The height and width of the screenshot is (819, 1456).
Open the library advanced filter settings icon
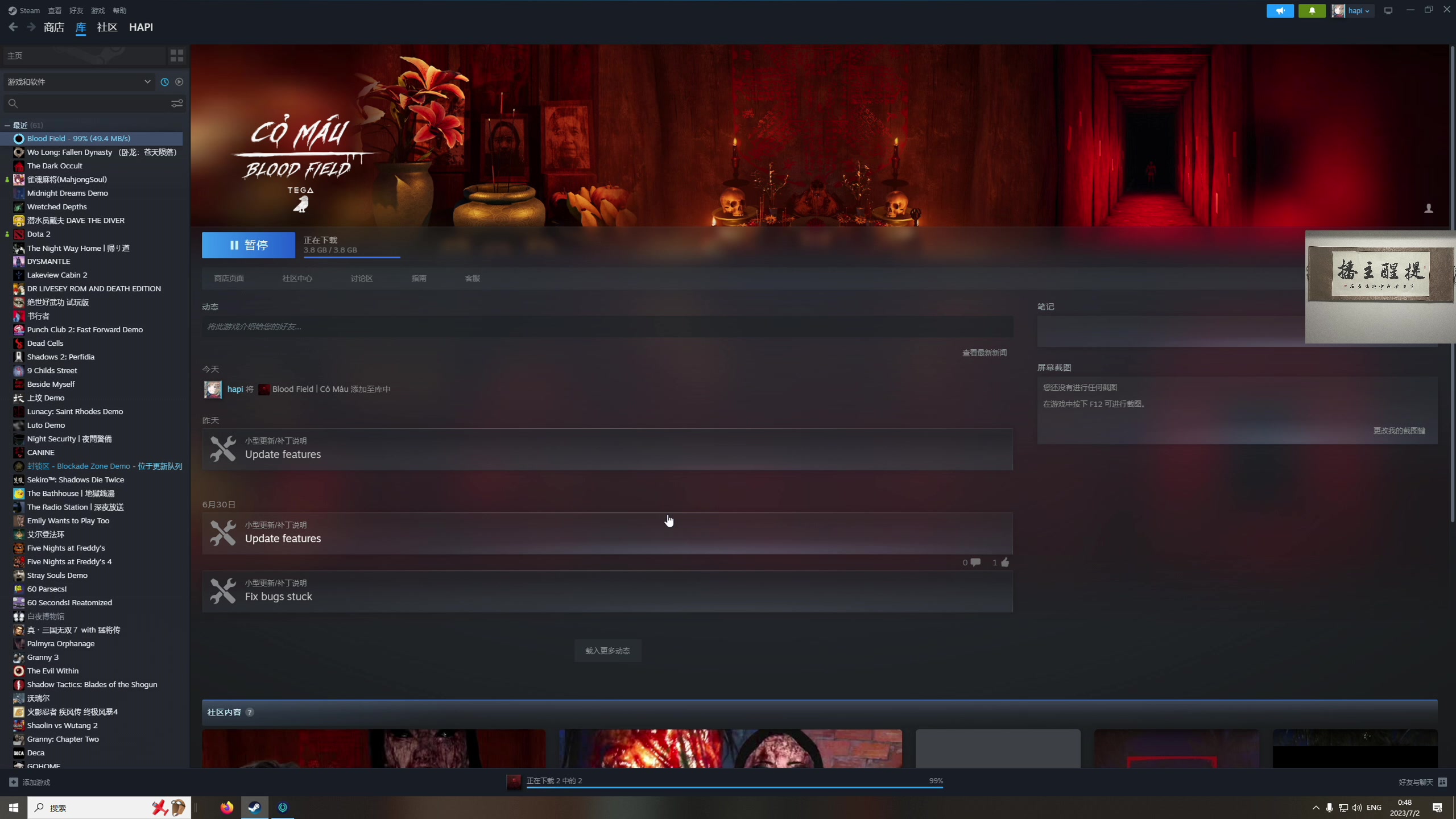pyautogui.click(x=177, y=104)
